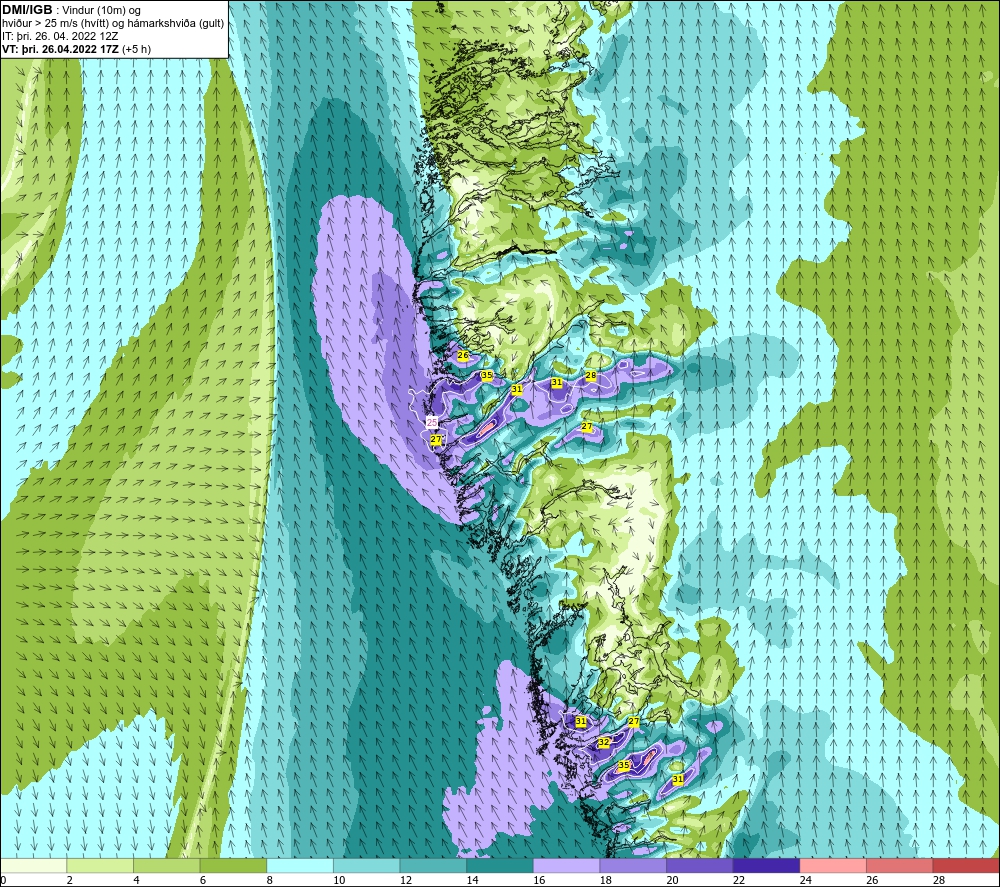Viewport: 1000px width, 887px height.
Task: Click the title line 'DMI/IGB : Vindur (10m) og'
Action: [71, 10]
